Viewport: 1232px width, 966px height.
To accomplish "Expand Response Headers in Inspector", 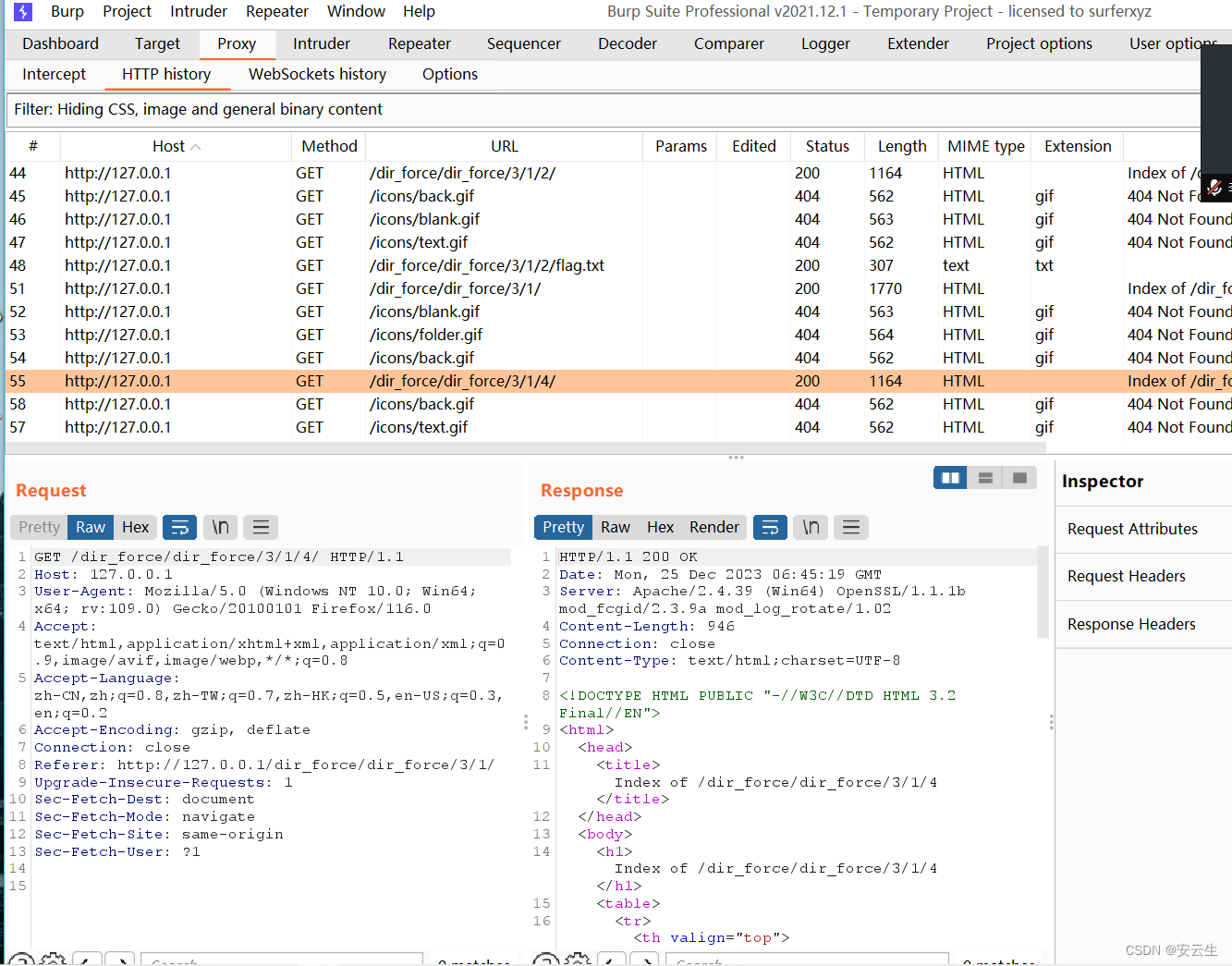I will pyautogui.click(x=1143, y=624).
